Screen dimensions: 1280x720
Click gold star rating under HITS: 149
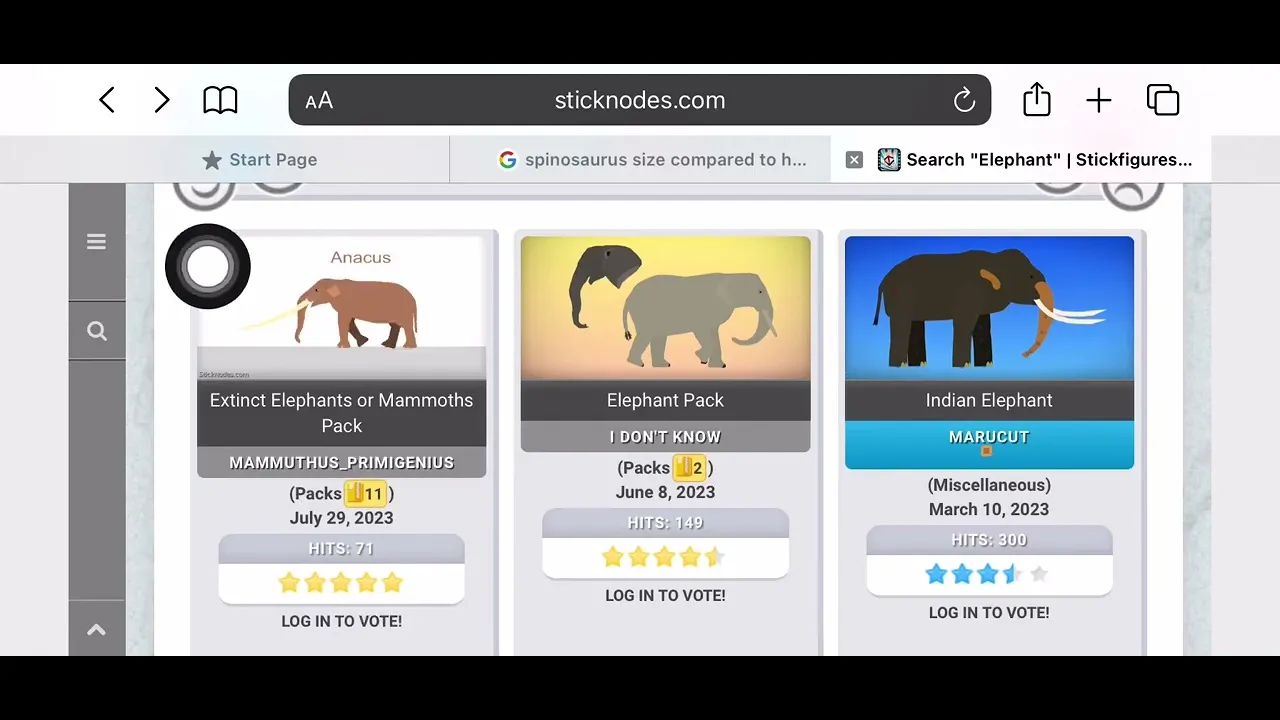[666, 556]
